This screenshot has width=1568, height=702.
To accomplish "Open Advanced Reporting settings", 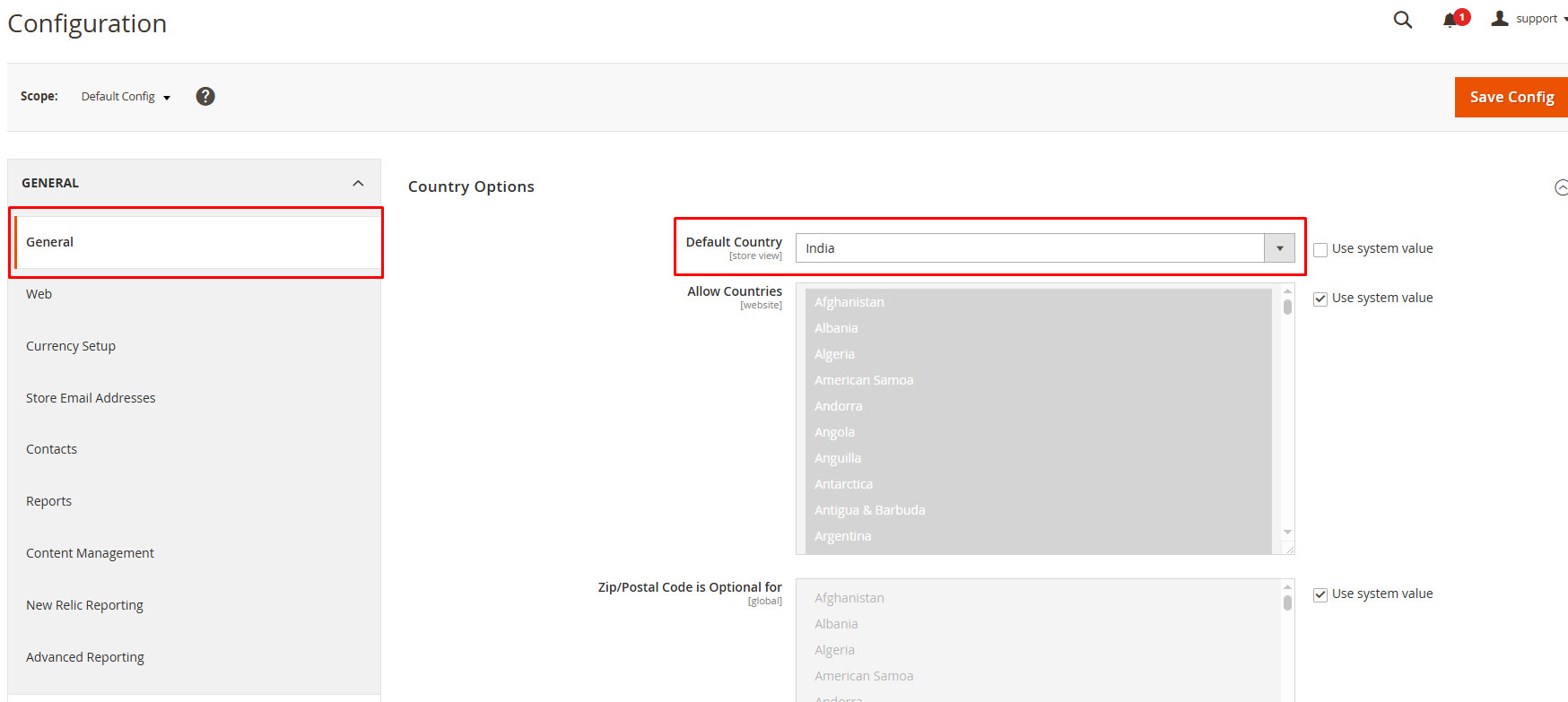I will [85, 657].
